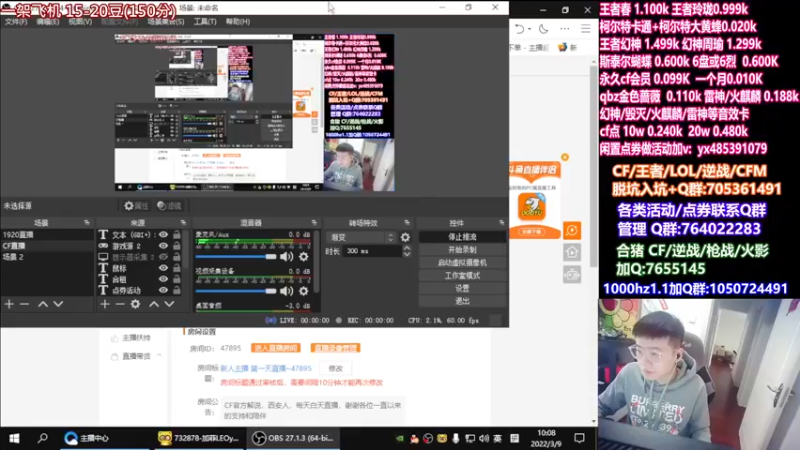This screenshot has width=800, height=450.
Task: Collapse the 直播带货 sidebar chevron
Action: (160, 356)
